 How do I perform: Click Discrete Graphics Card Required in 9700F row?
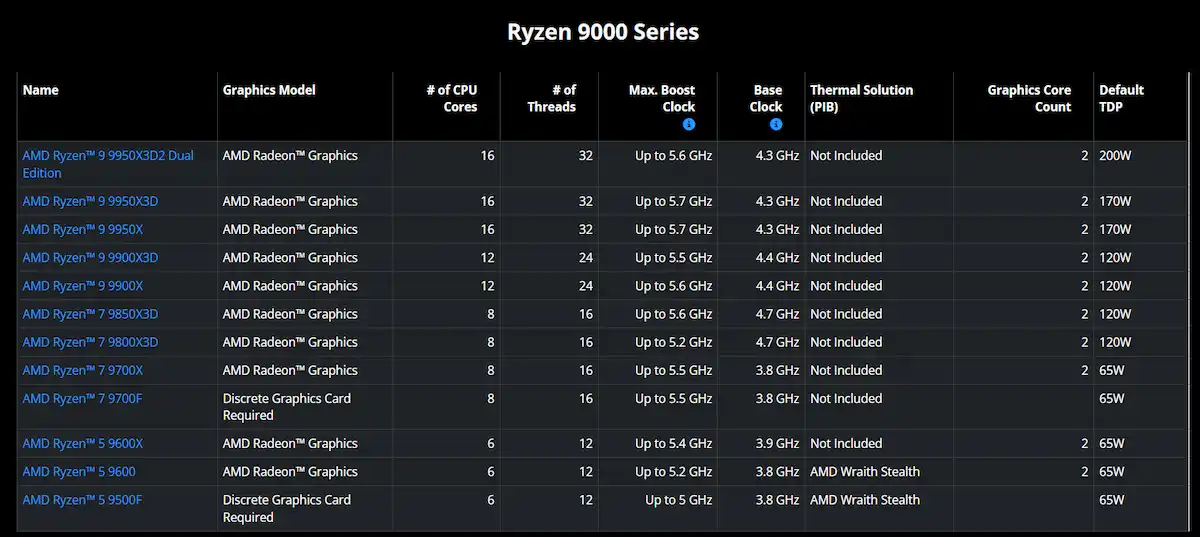click(x=287, y=407)
